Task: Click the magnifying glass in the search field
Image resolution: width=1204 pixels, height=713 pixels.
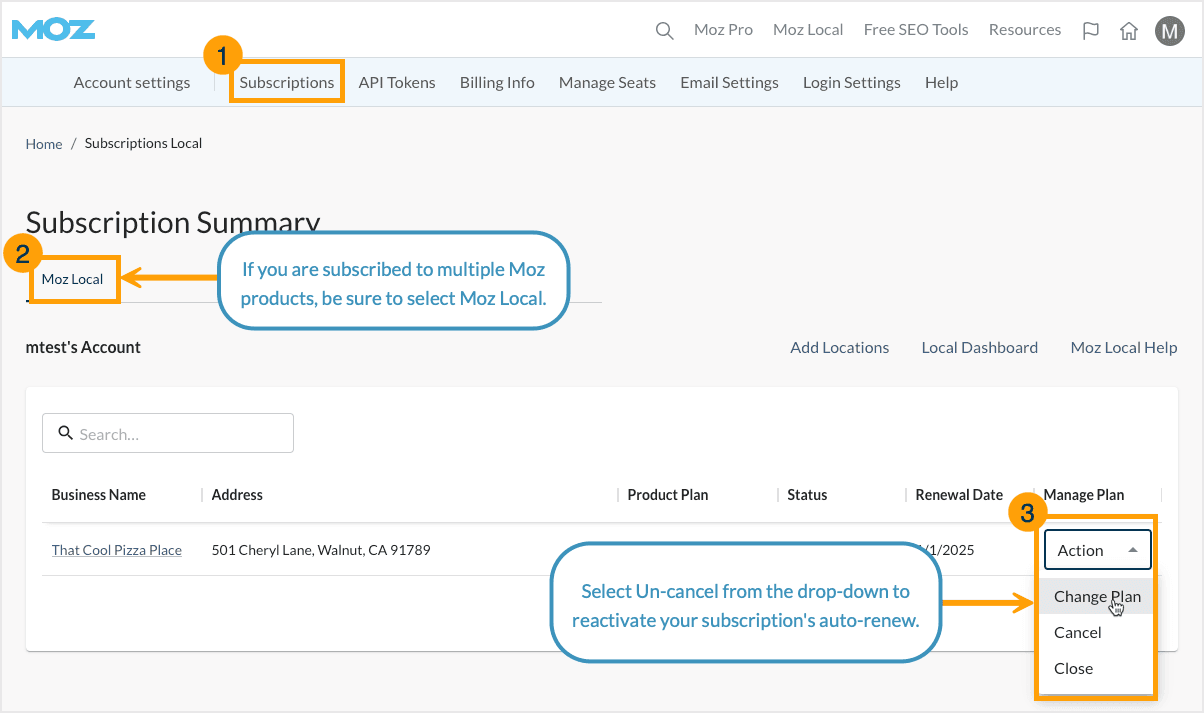Action: tap(66, 432)
